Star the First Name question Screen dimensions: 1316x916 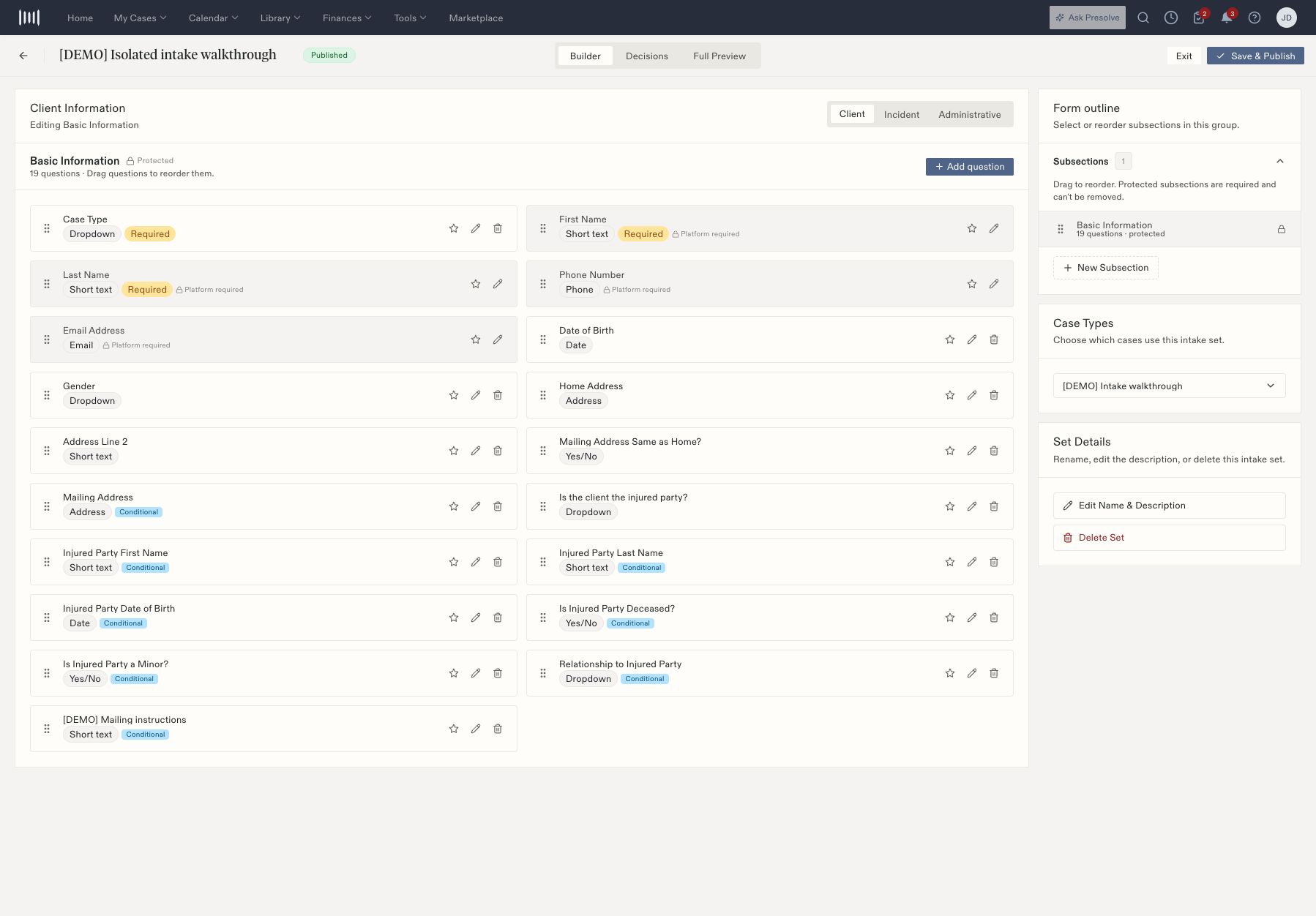tap(972, 228)
